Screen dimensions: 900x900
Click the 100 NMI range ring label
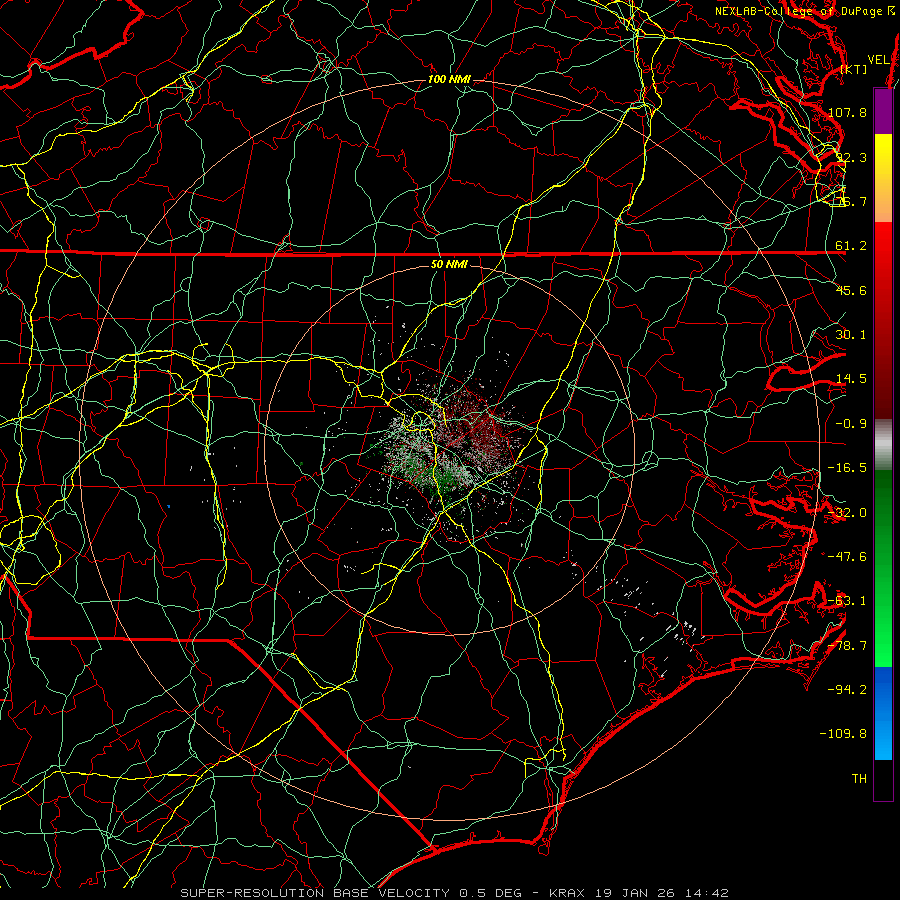449,79
